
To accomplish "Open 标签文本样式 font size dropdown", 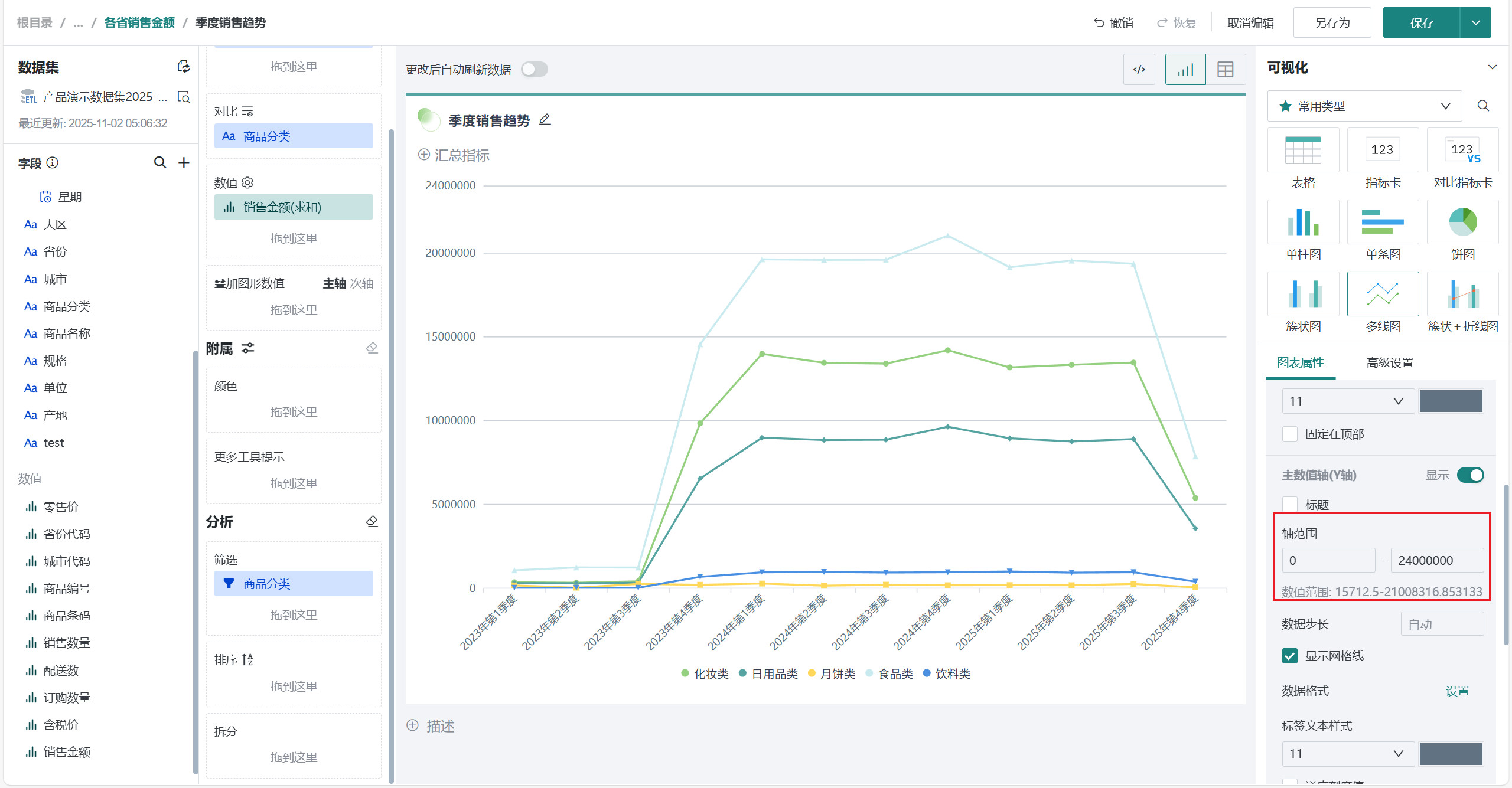I will click(x=1347, y=754).
